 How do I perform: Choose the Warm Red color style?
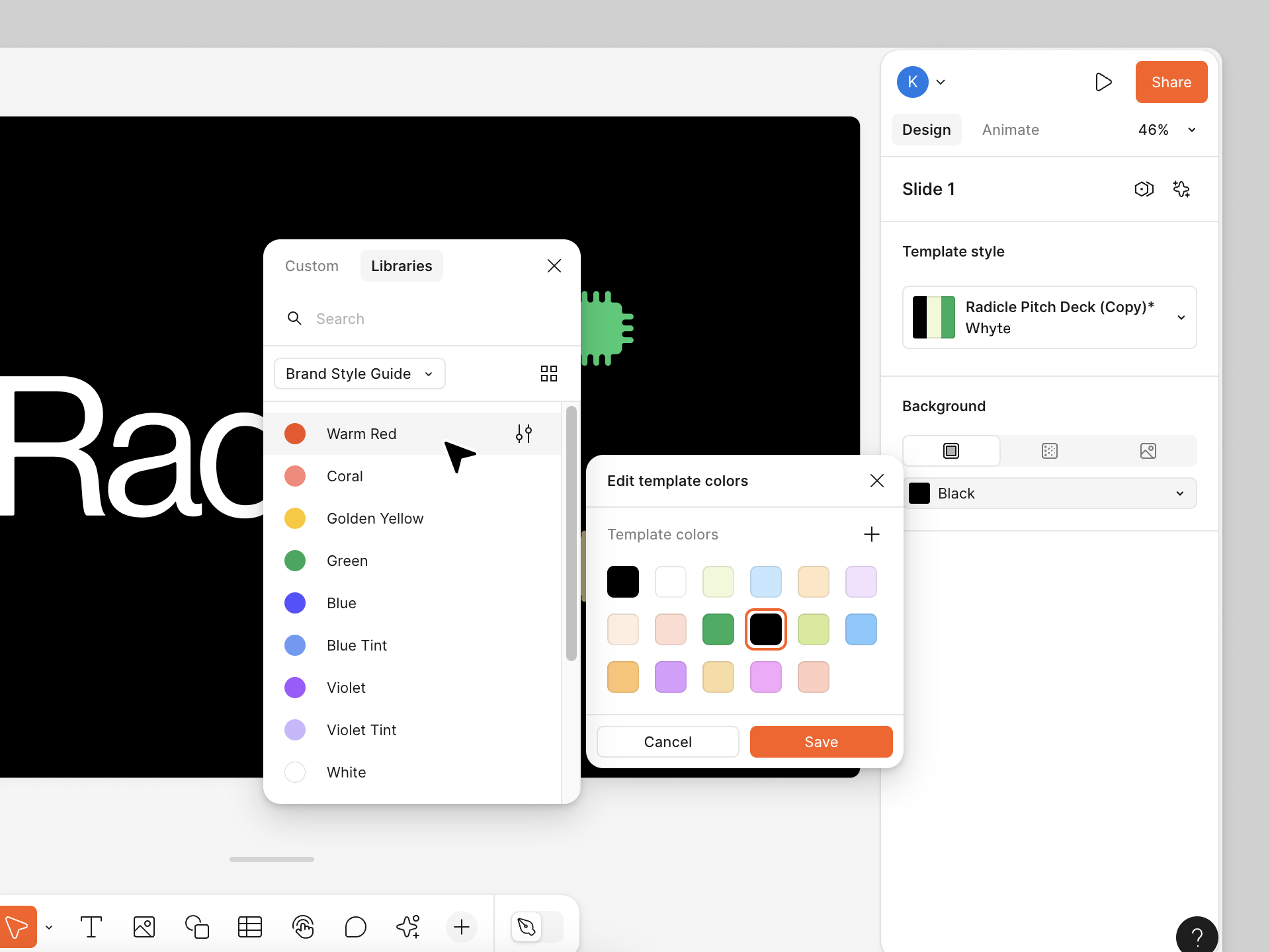pos(413,434)
